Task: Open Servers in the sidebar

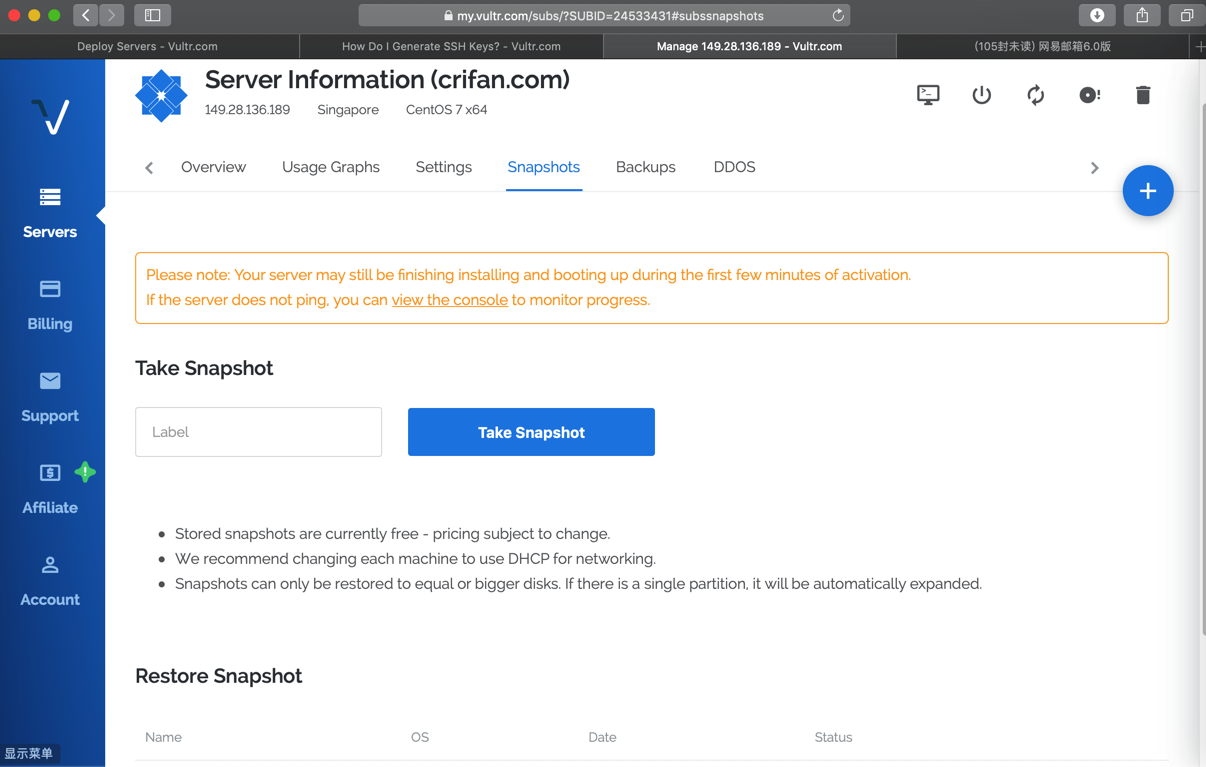Action: (x=50, y=212)
